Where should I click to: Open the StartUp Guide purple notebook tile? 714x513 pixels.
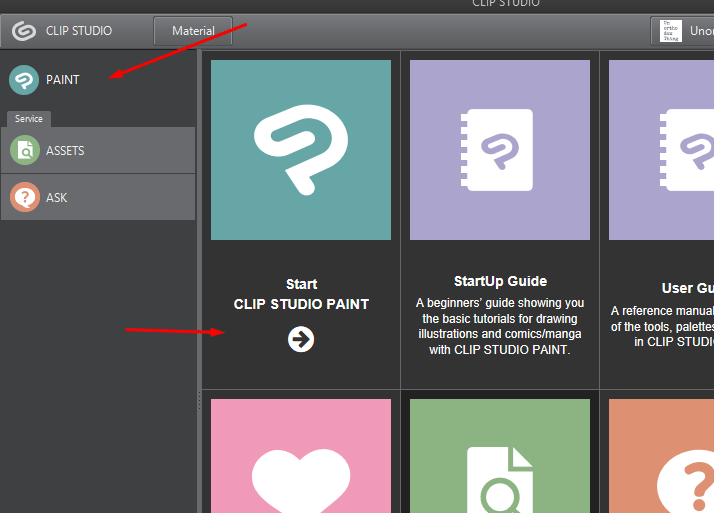(x=499, y=150)
